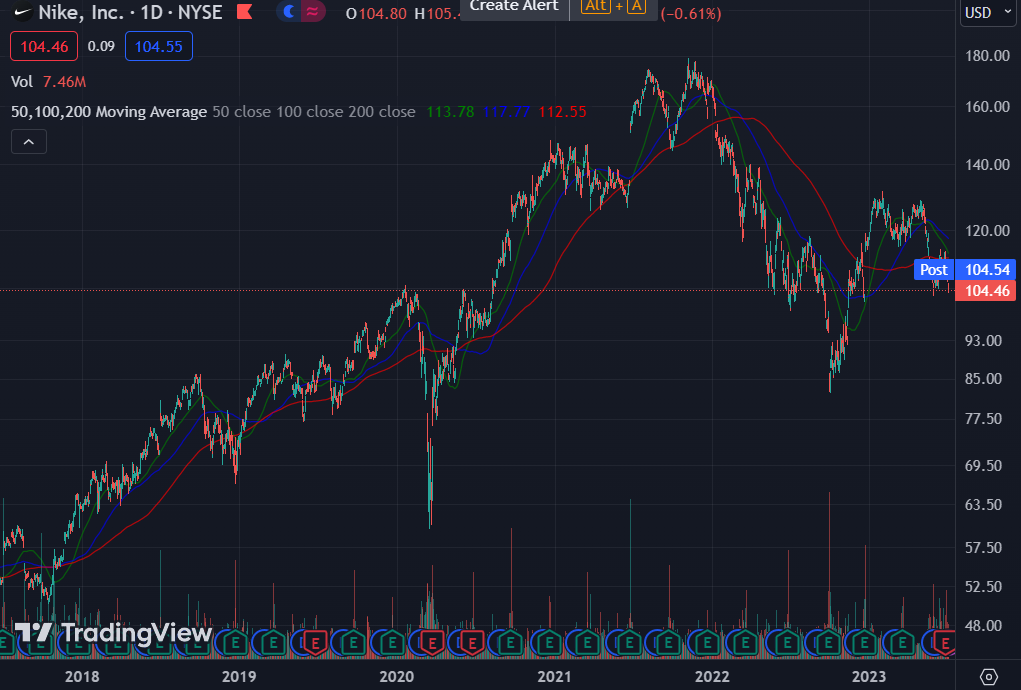Click the 0.09 spread value
Viewport: 1021px width, 690px height.
pyautogui.click(x=101, y=46)
